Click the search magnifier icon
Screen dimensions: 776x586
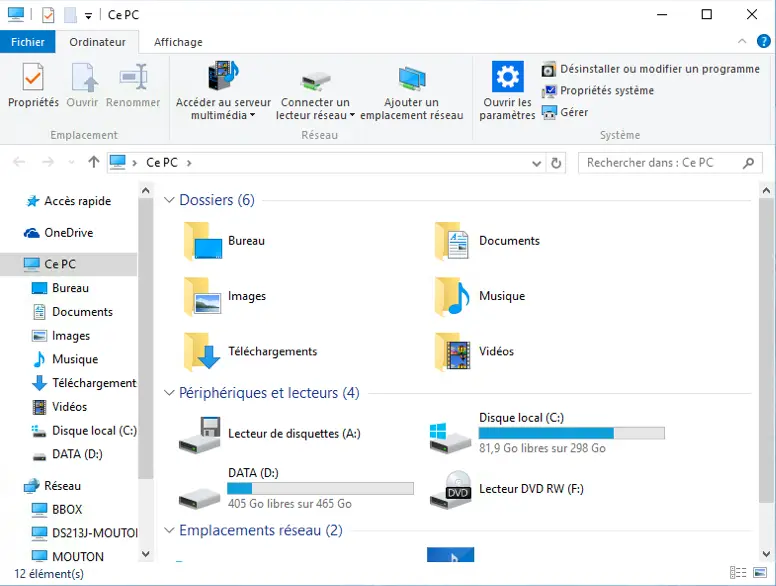(x=749, y=163)
